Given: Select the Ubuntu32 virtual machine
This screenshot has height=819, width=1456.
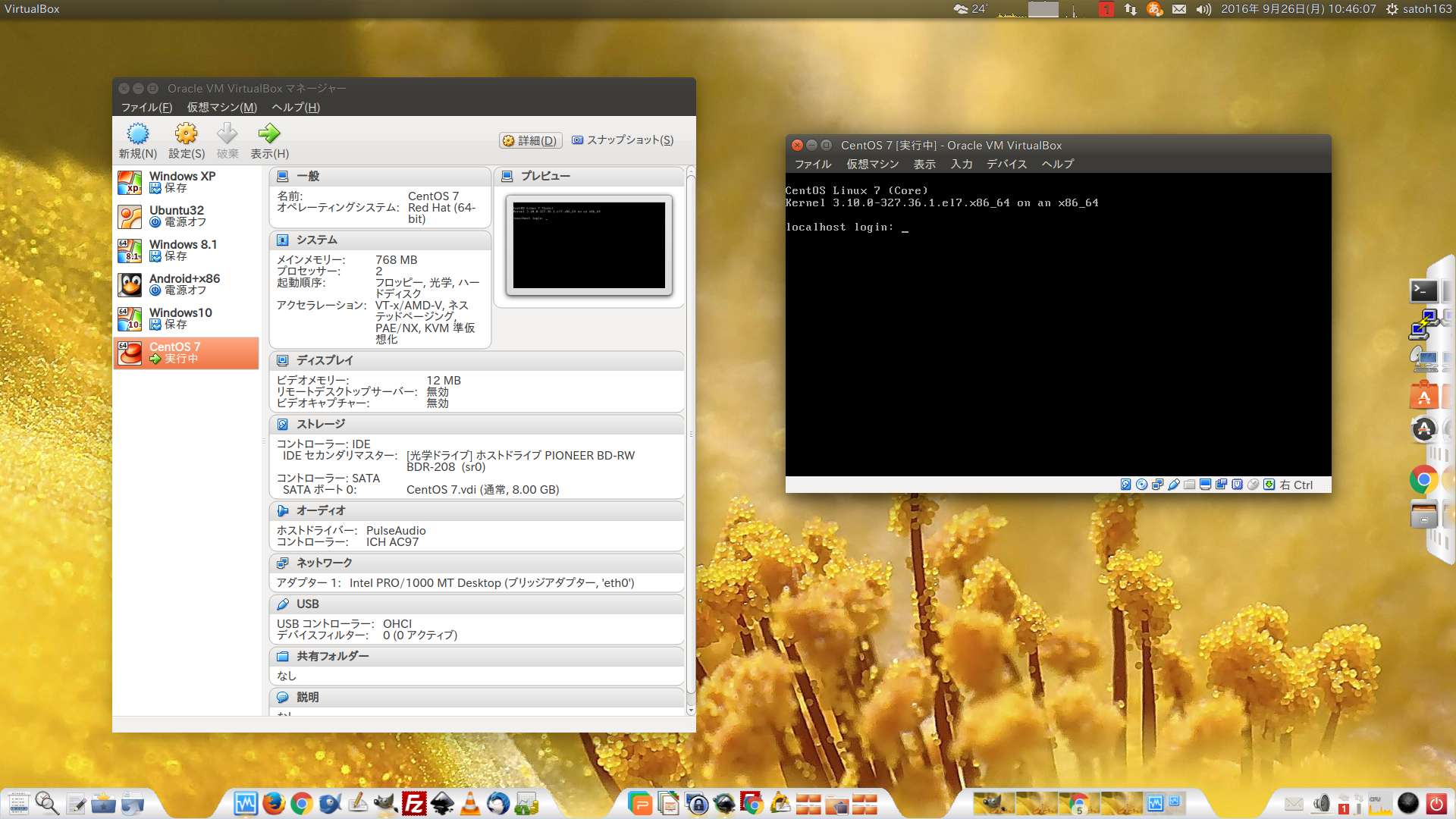Looking at the screenshot, I should pyautogui.click(x=186, y=216).
